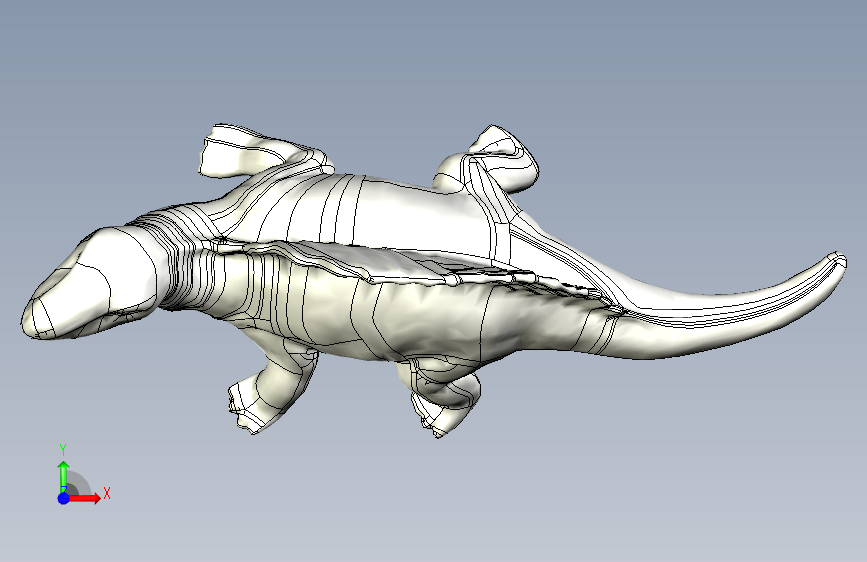Click the red X axis arrow

tap(84, 498)
